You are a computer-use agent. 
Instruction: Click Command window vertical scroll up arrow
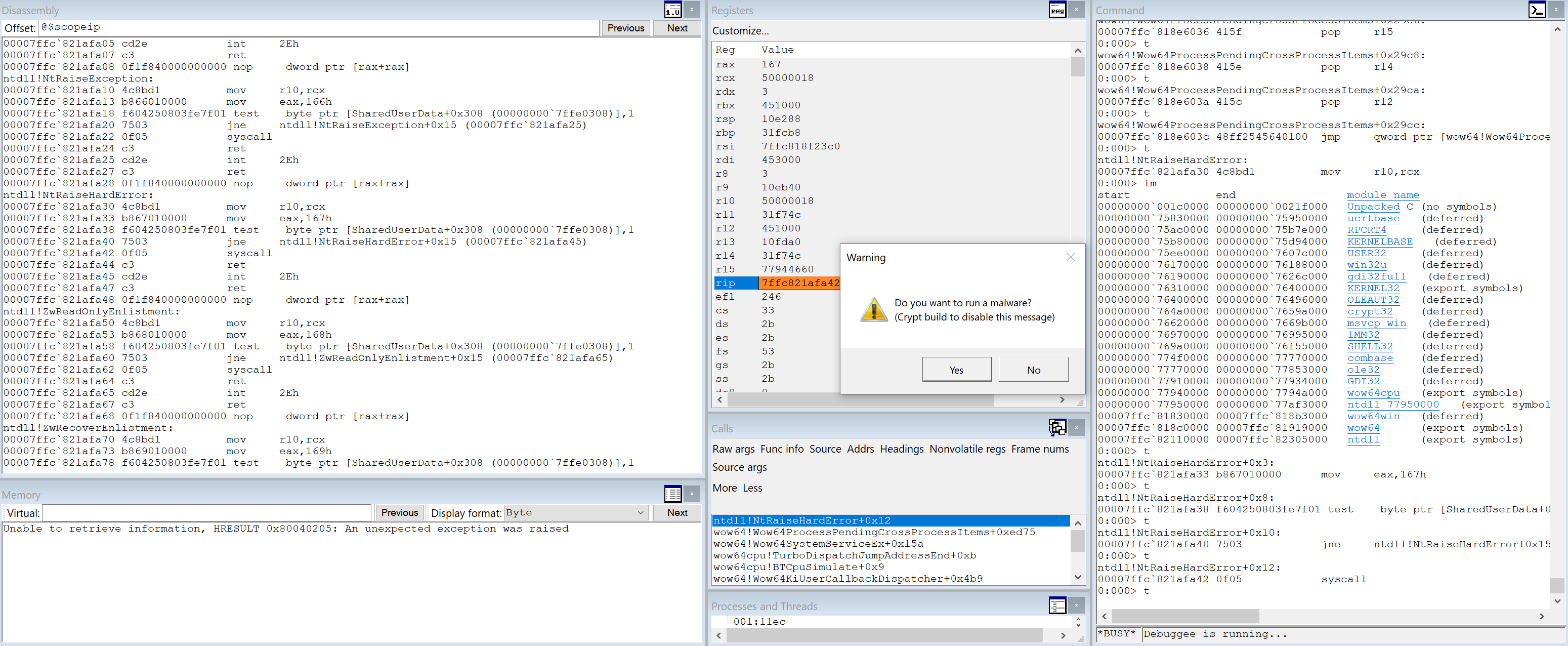pos(1557,29)
